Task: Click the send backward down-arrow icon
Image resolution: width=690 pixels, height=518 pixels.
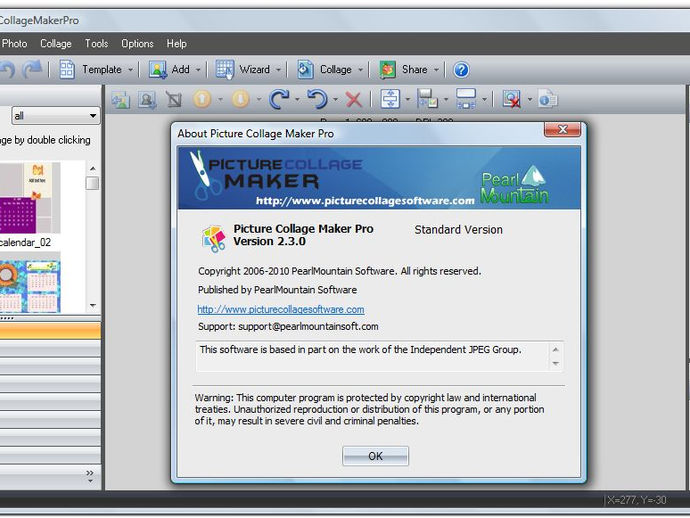Action: tap(240, 99)
